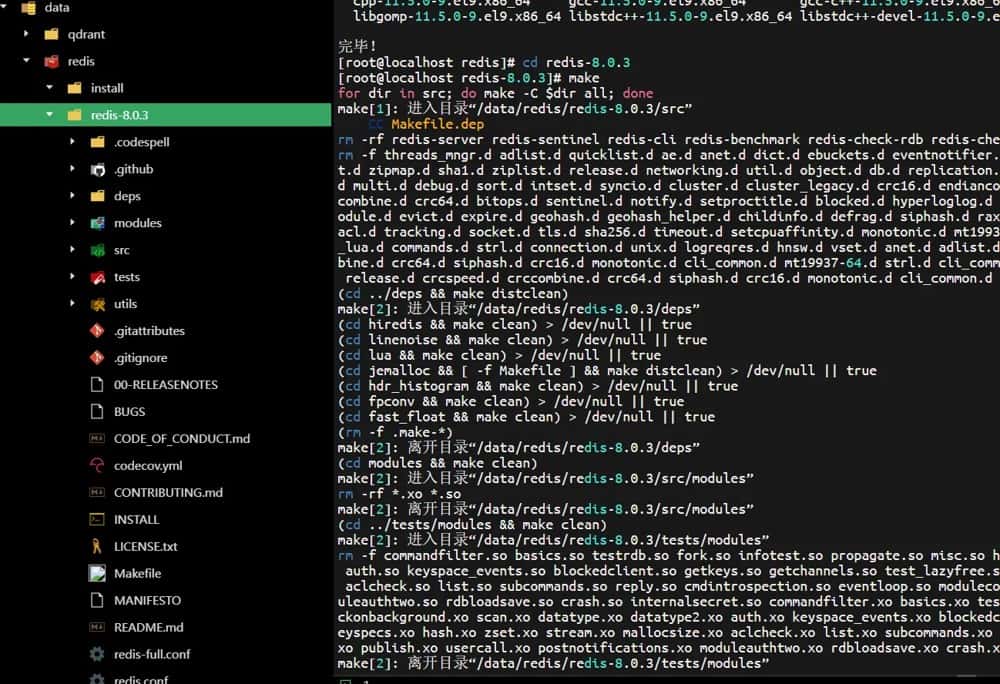This screenshot has width=1000, height=684.
Task: Click the redis-8.0.3 folder icon
Action: click(x=75, y=115)
